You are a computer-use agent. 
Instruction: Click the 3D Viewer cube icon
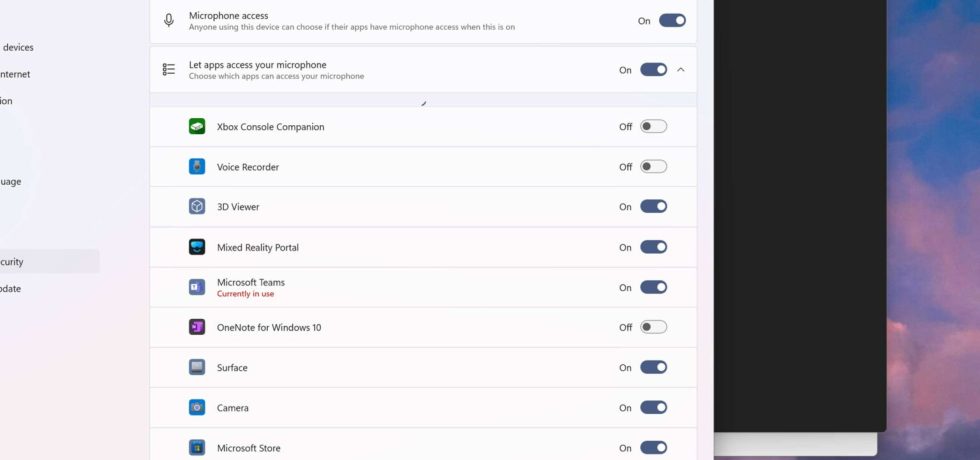(197, 206)
